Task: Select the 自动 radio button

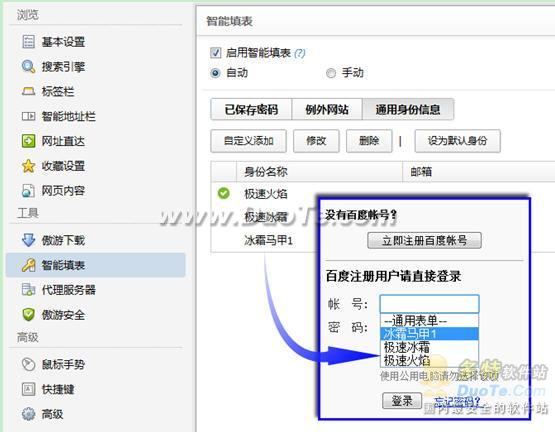Action: pyautogui.click(x=215, y=73)
